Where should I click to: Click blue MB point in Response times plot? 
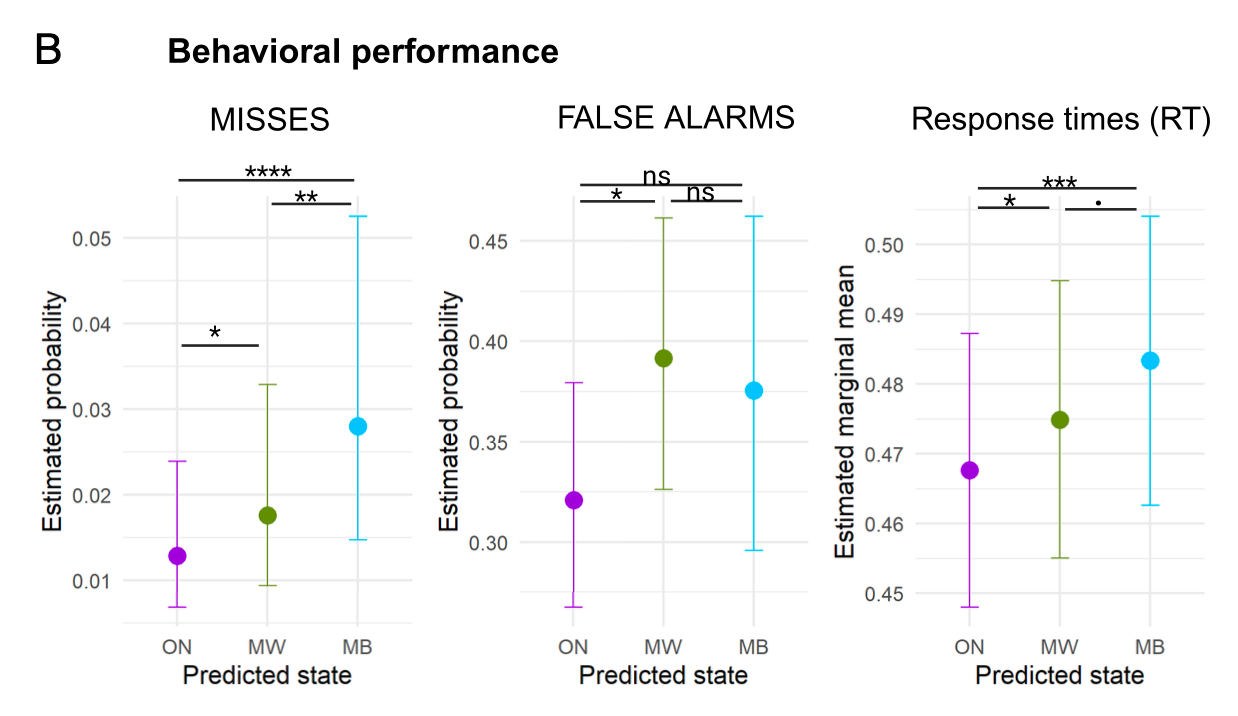pos(1150,360)
